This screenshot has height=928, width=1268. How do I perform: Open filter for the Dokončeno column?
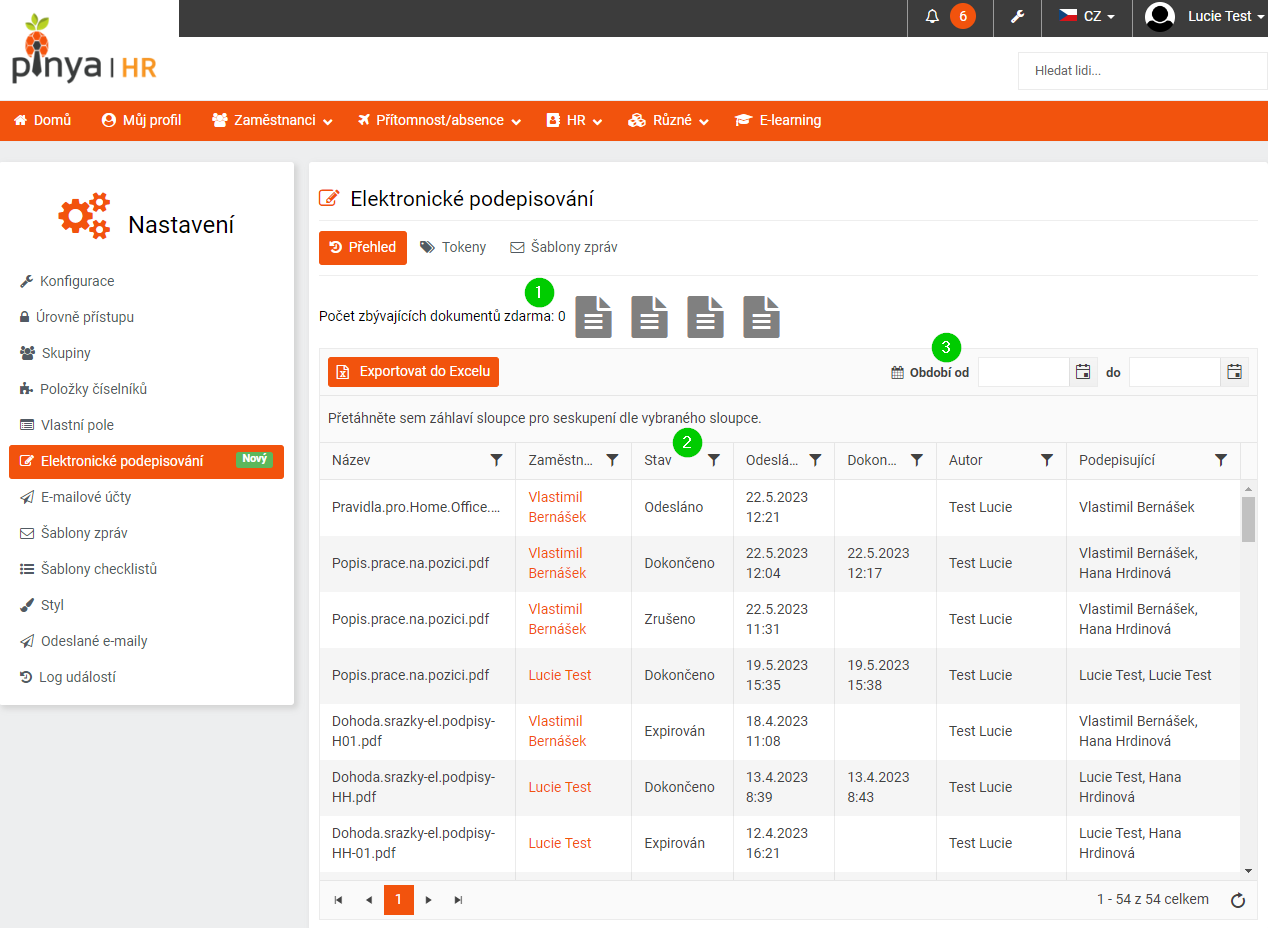pyautogui.click(x=917, y=460)
